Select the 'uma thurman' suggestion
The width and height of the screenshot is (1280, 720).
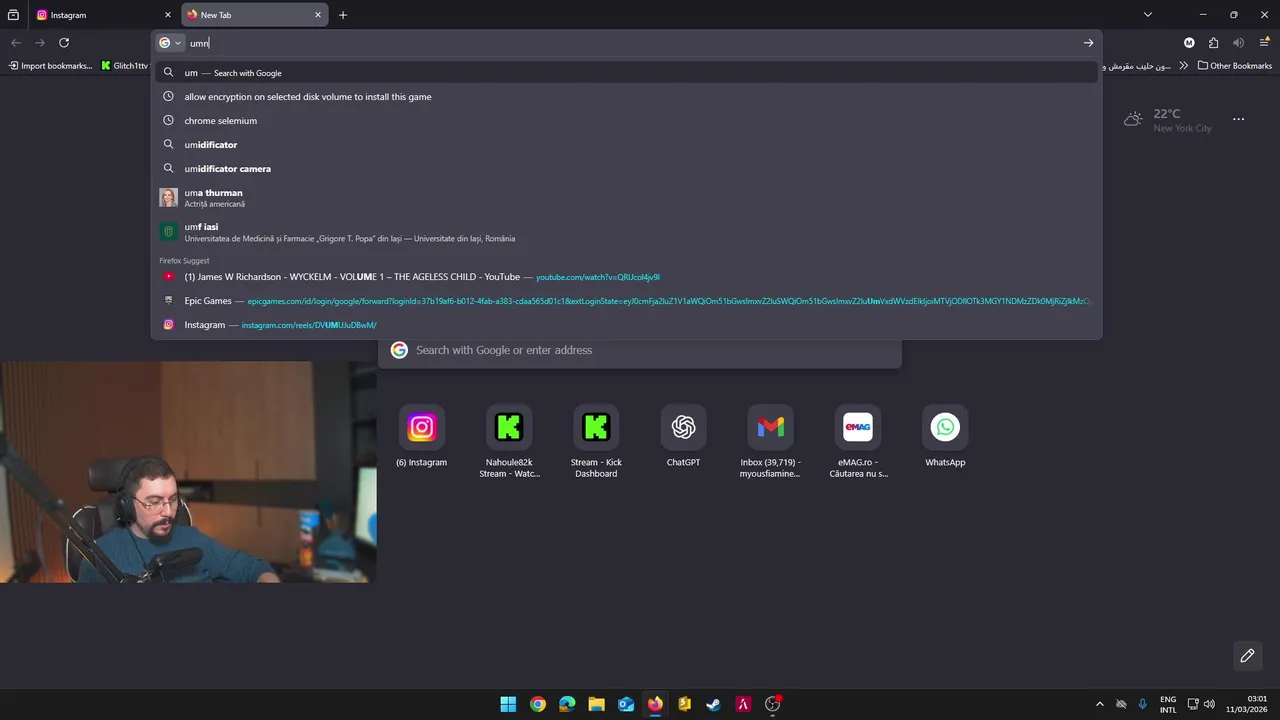[x=627, y=198]
